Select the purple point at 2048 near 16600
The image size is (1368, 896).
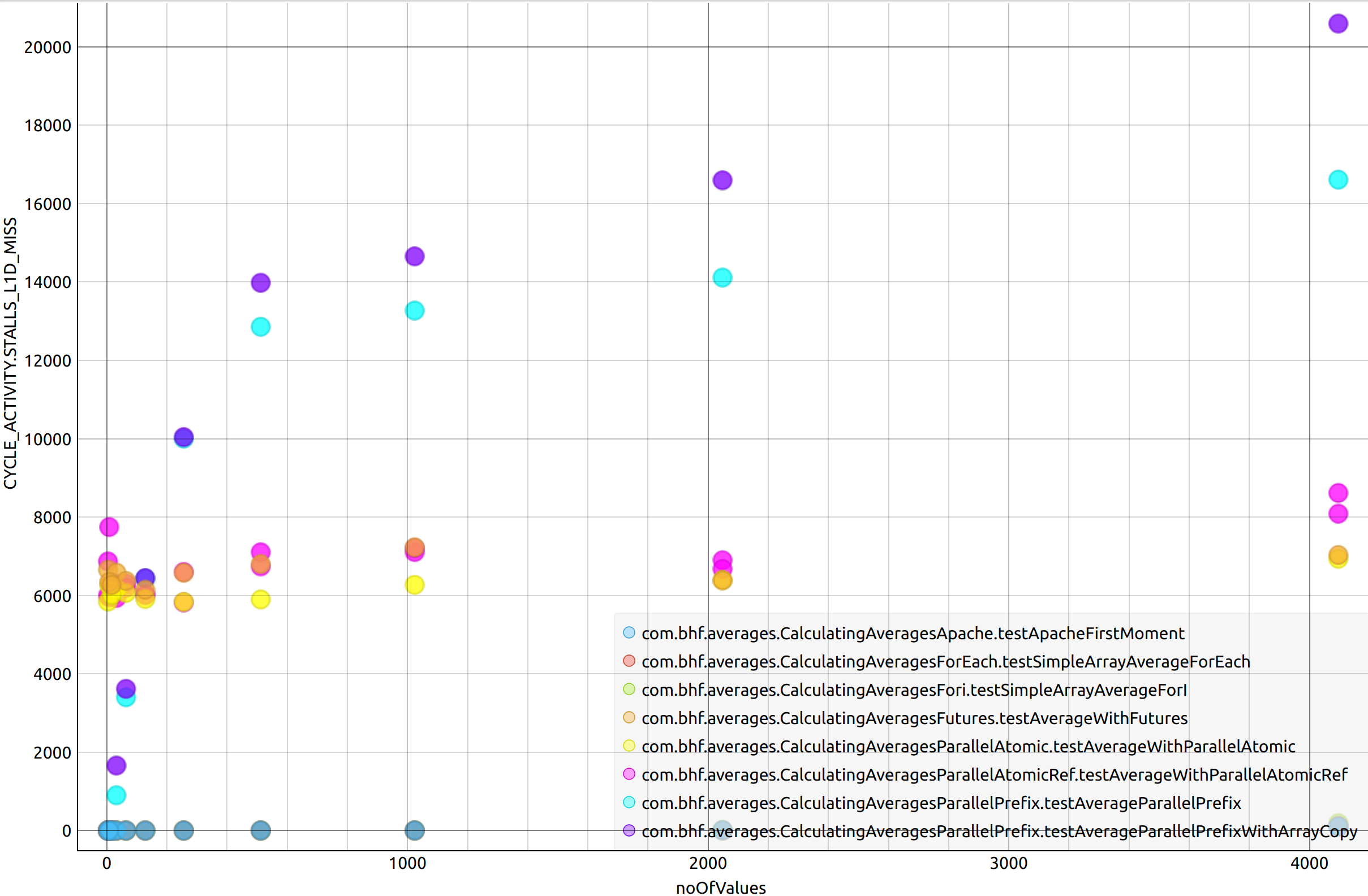coord(722,180)
